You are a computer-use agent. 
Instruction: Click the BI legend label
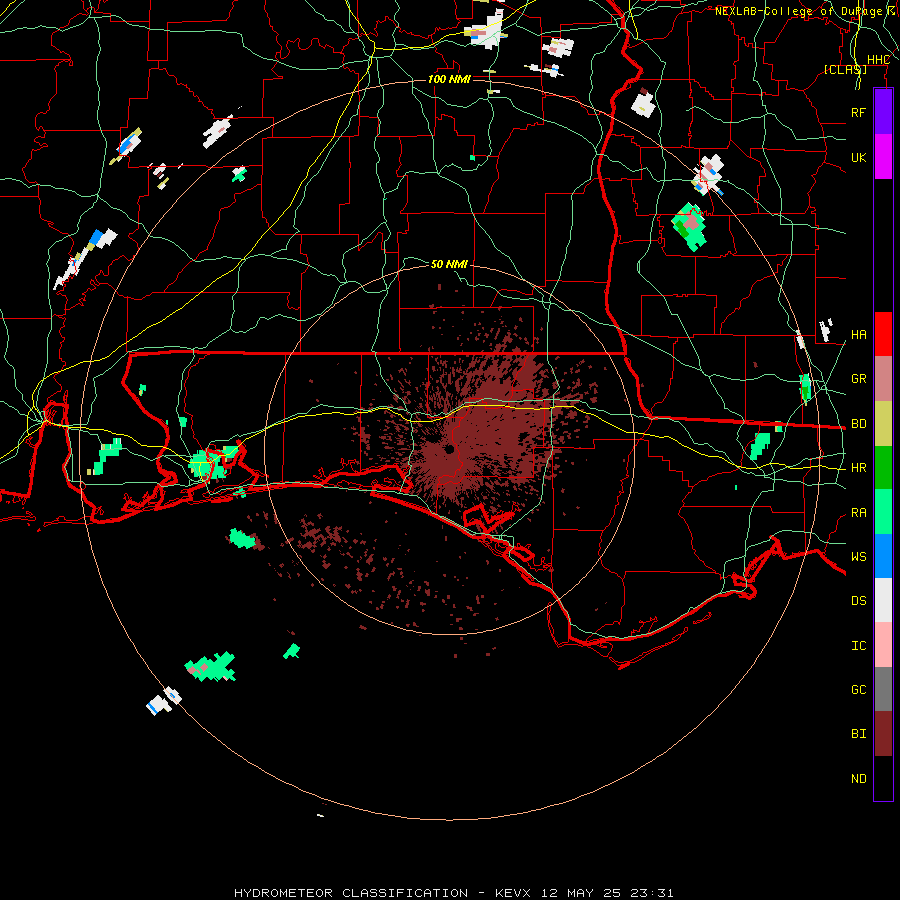click(858, 733)
